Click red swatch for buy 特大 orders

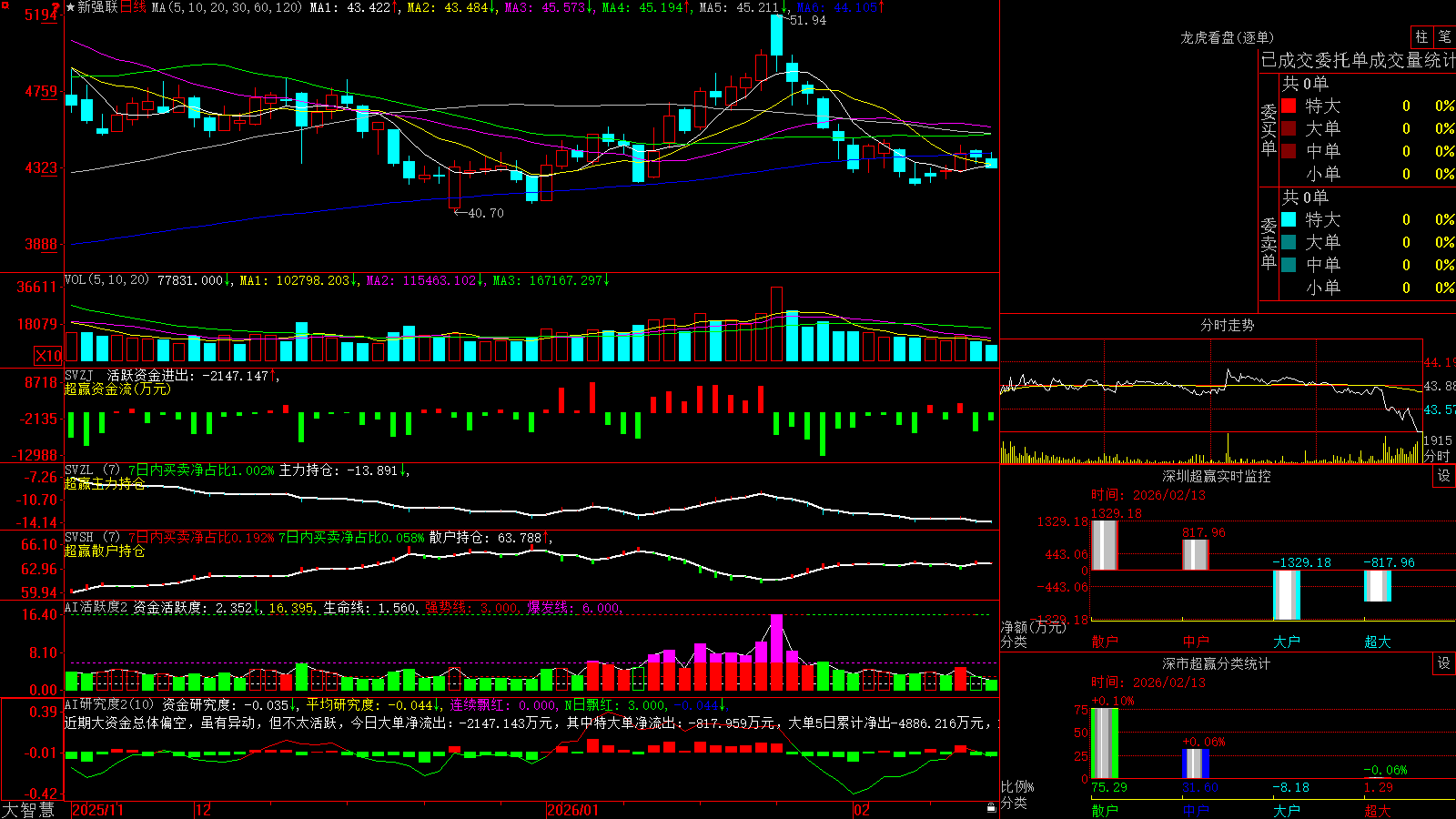(1289, 106)
